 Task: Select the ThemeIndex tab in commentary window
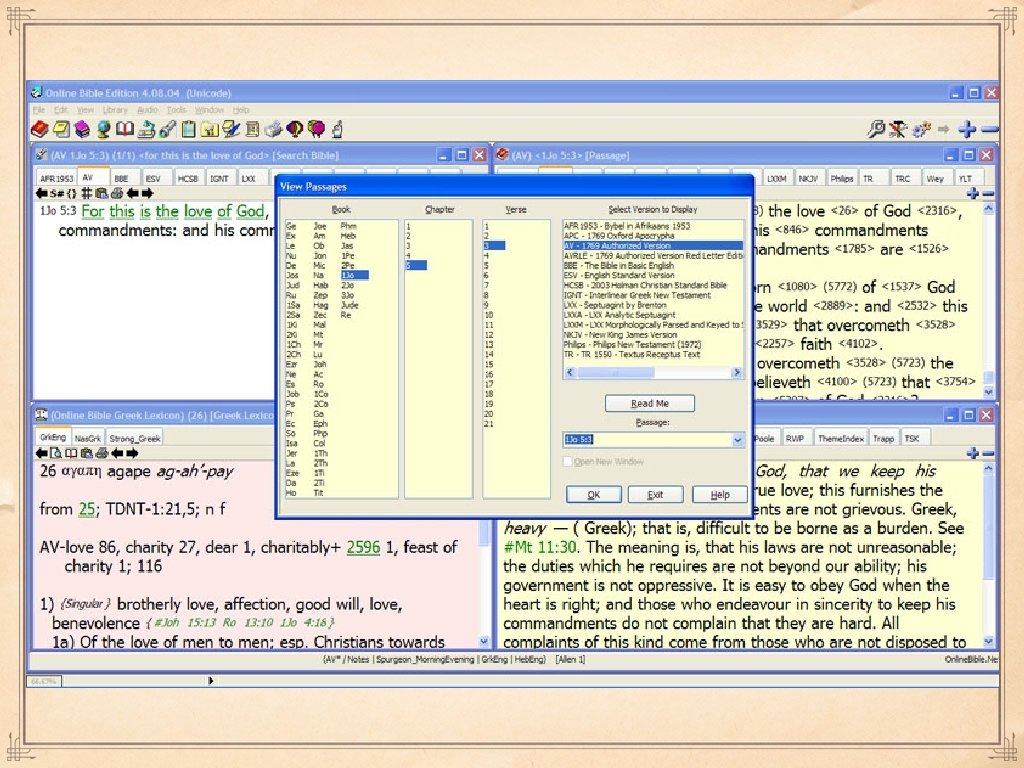tap(841, 438)
